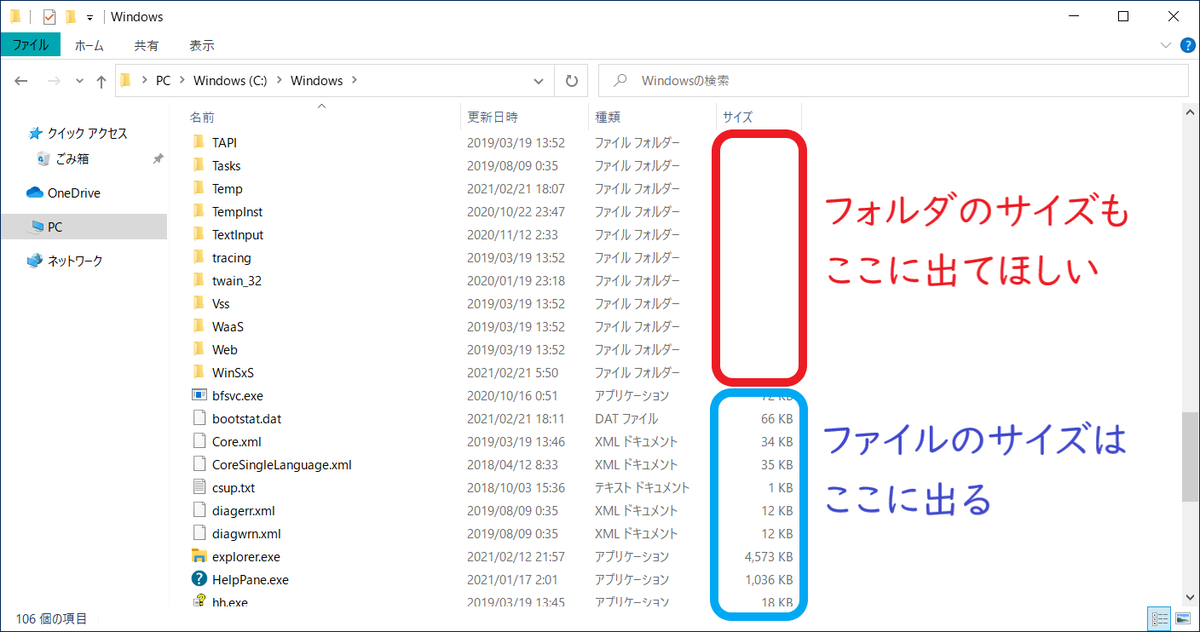Viewport: 1200px width, 632px height.
Task: Navigate up one level using the up arrow
Action: click(101, 80)
